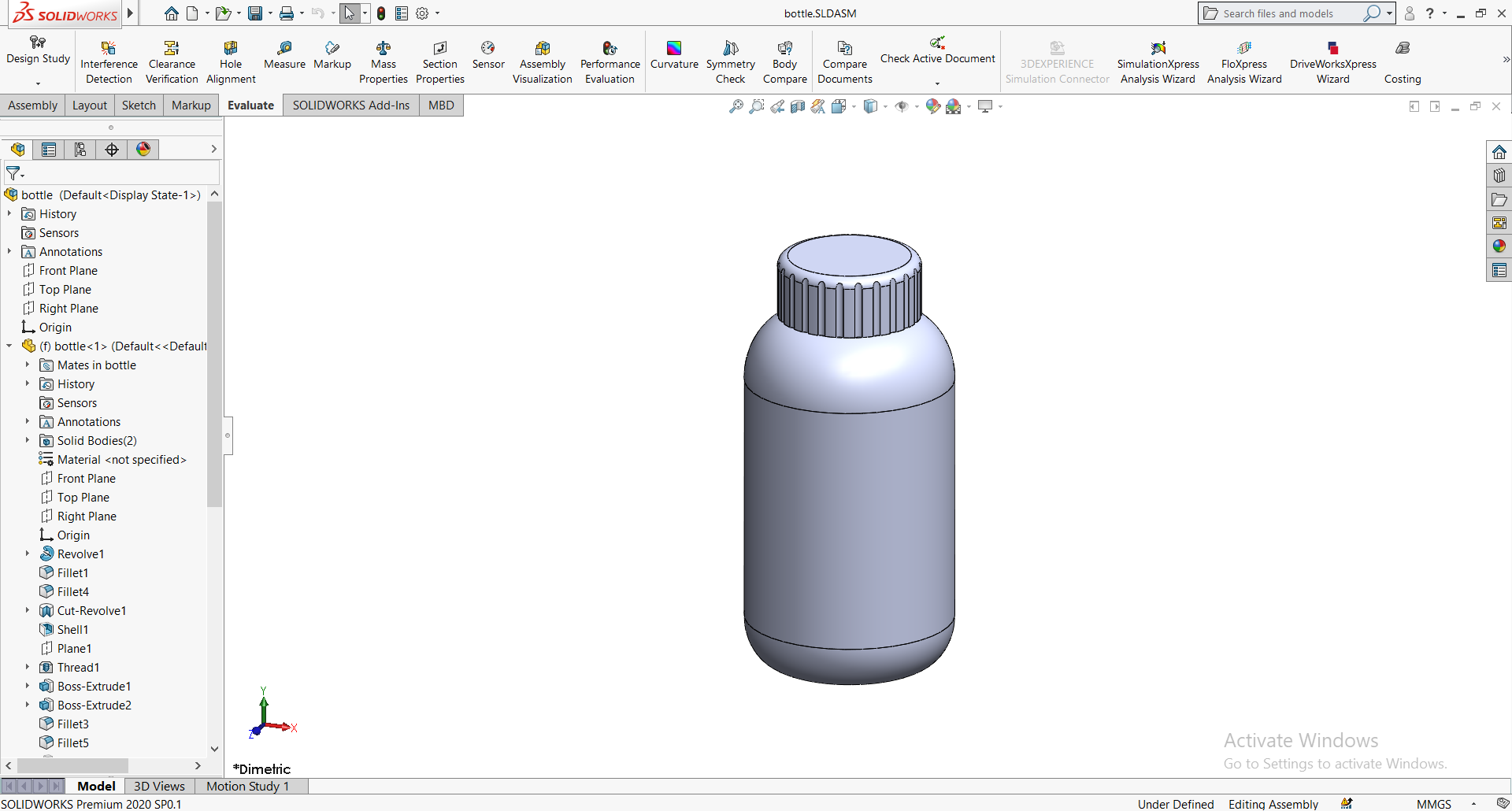Open the DisplayManager tab in the panel

[143, 150]
